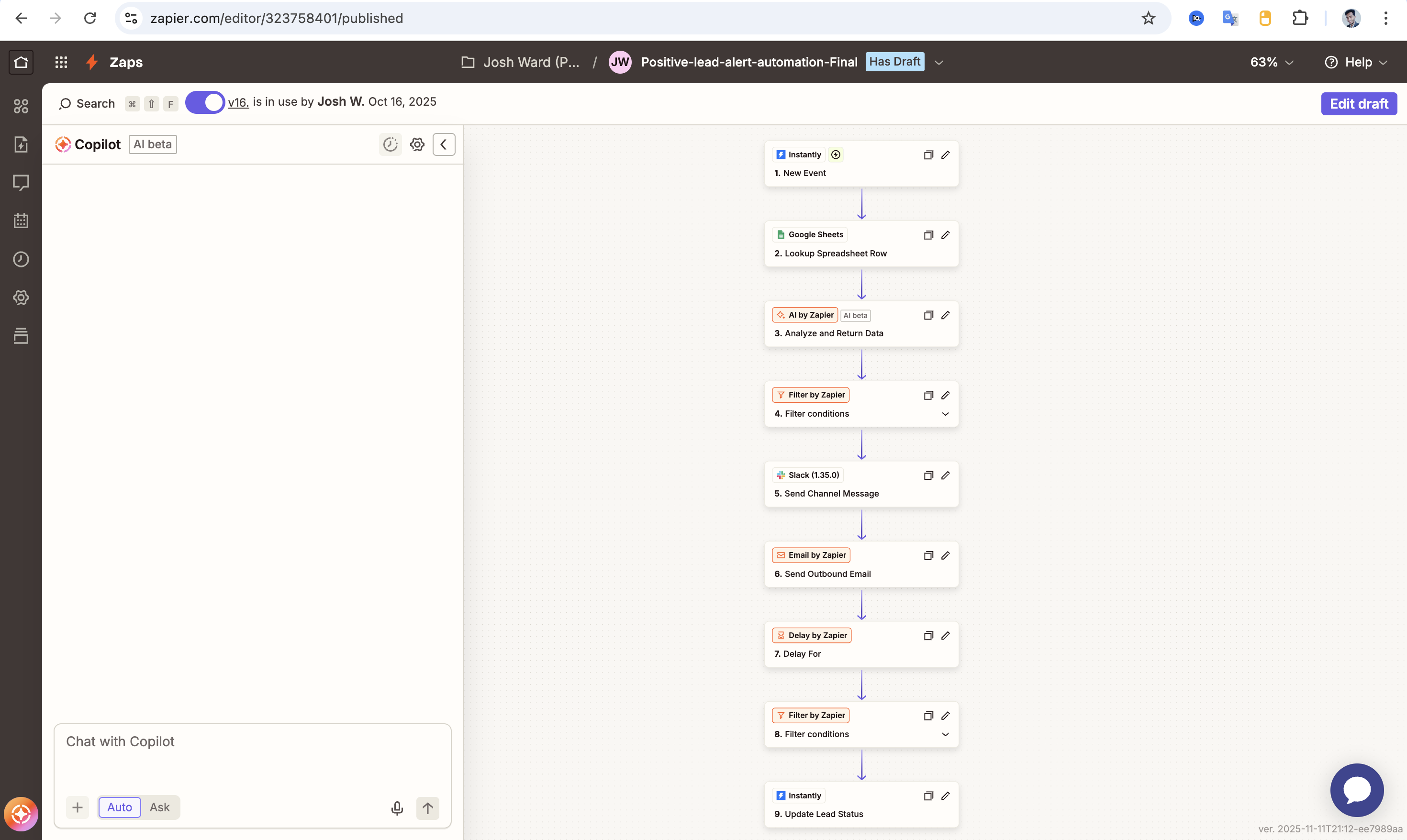Open the support chat bubble
The width and height of the screenshot is (1407, 840).
(x=1357, y=790)
